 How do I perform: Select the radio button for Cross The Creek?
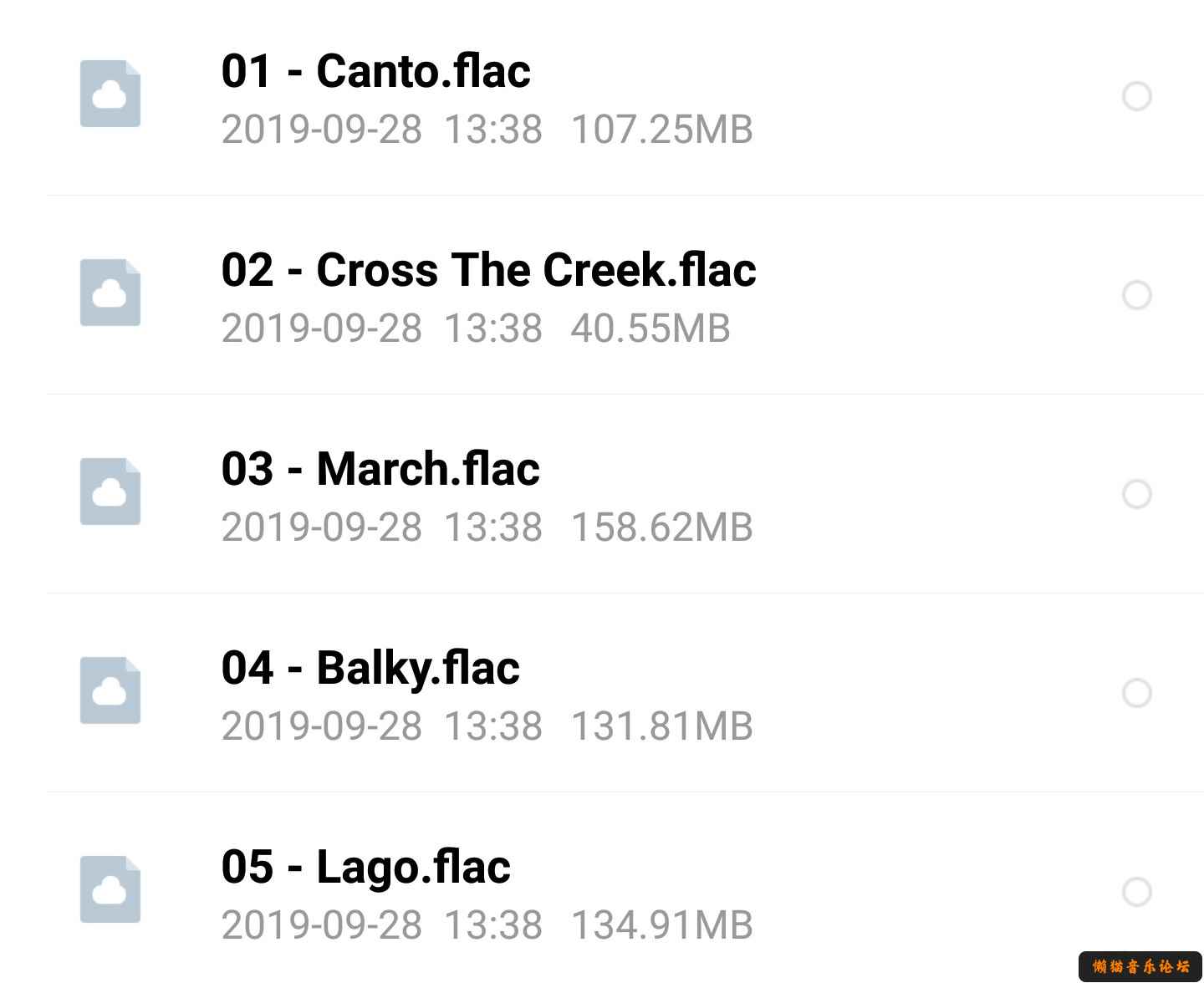1137,295
